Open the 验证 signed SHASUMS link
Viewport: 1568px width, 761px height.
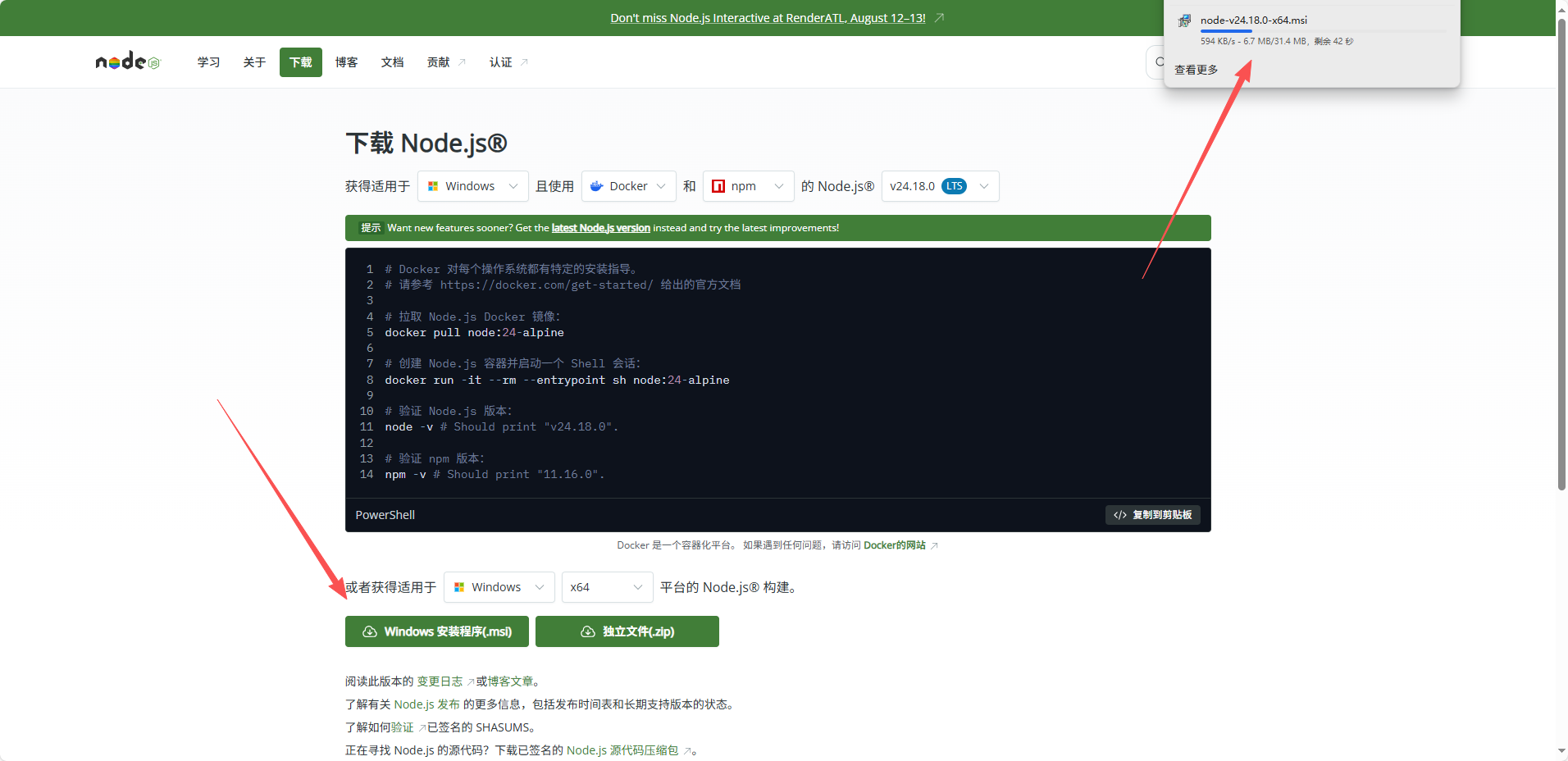tap(403, 727)
